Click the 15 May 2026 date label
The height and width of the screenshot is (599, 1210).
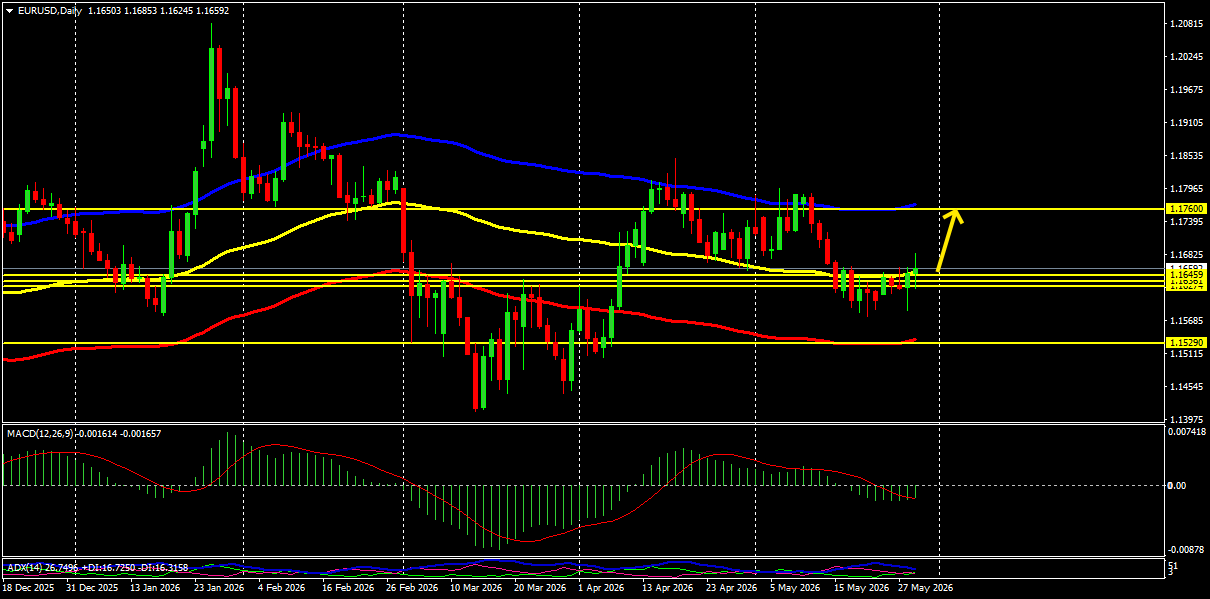pyautogui.click(x=863, y=589)
